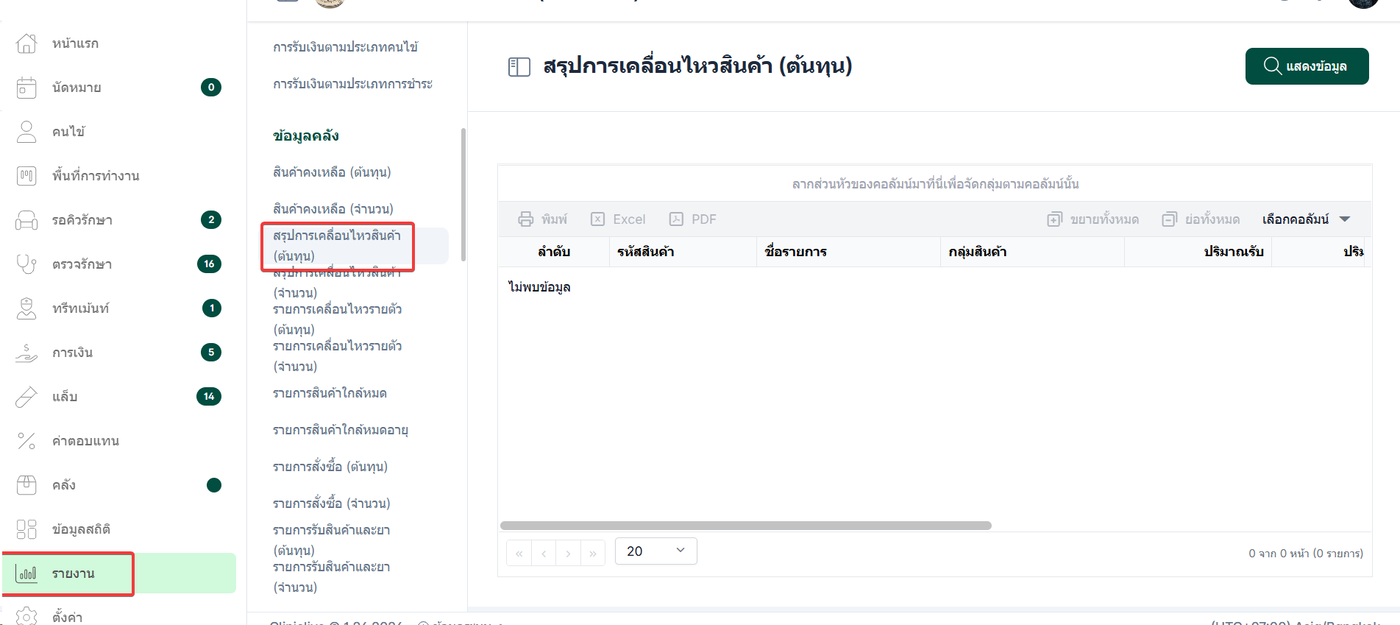
Task: Click the นัดหมาย badge showing 0
Action: [x=210, y=87]
